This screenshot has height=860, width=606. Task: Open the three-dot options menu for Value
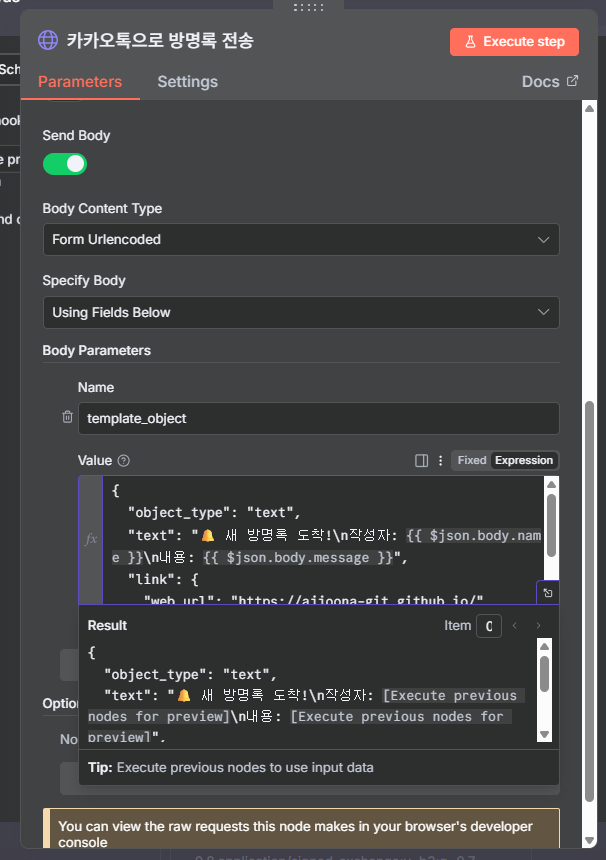click(x=440, y=461)
